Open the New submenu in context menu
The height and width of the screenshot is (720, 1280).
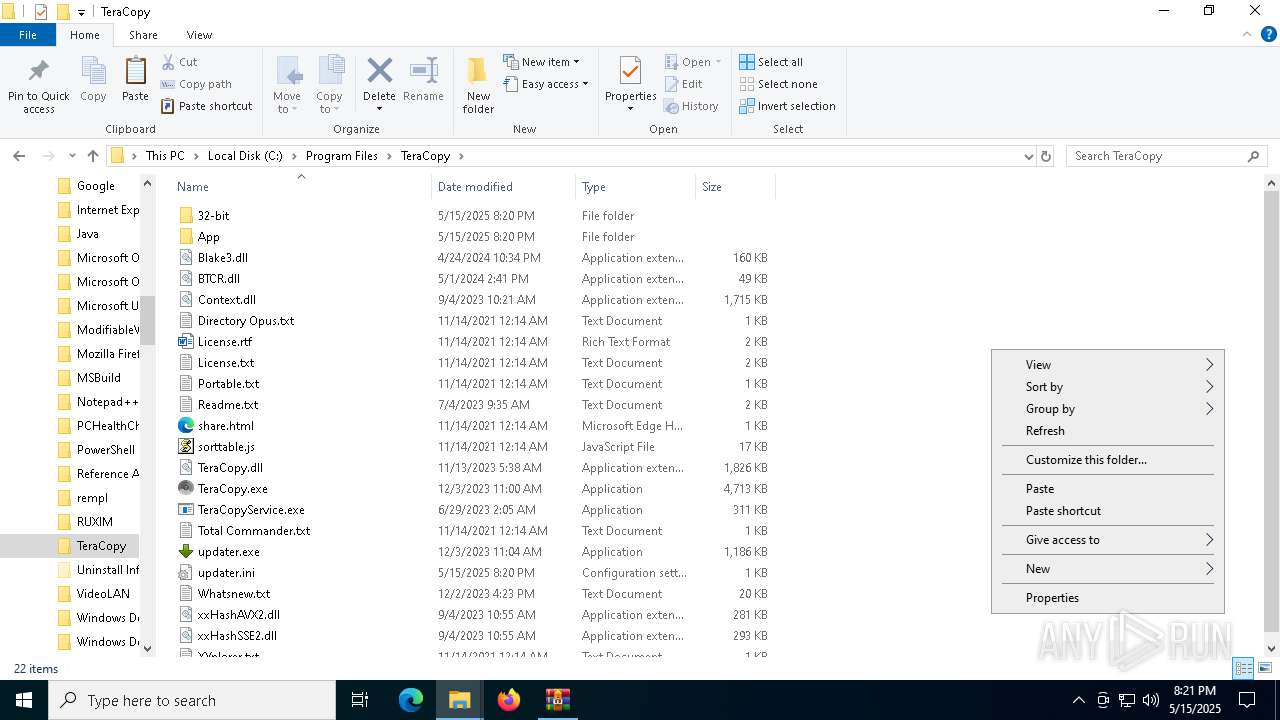(x=1108, y=569)
